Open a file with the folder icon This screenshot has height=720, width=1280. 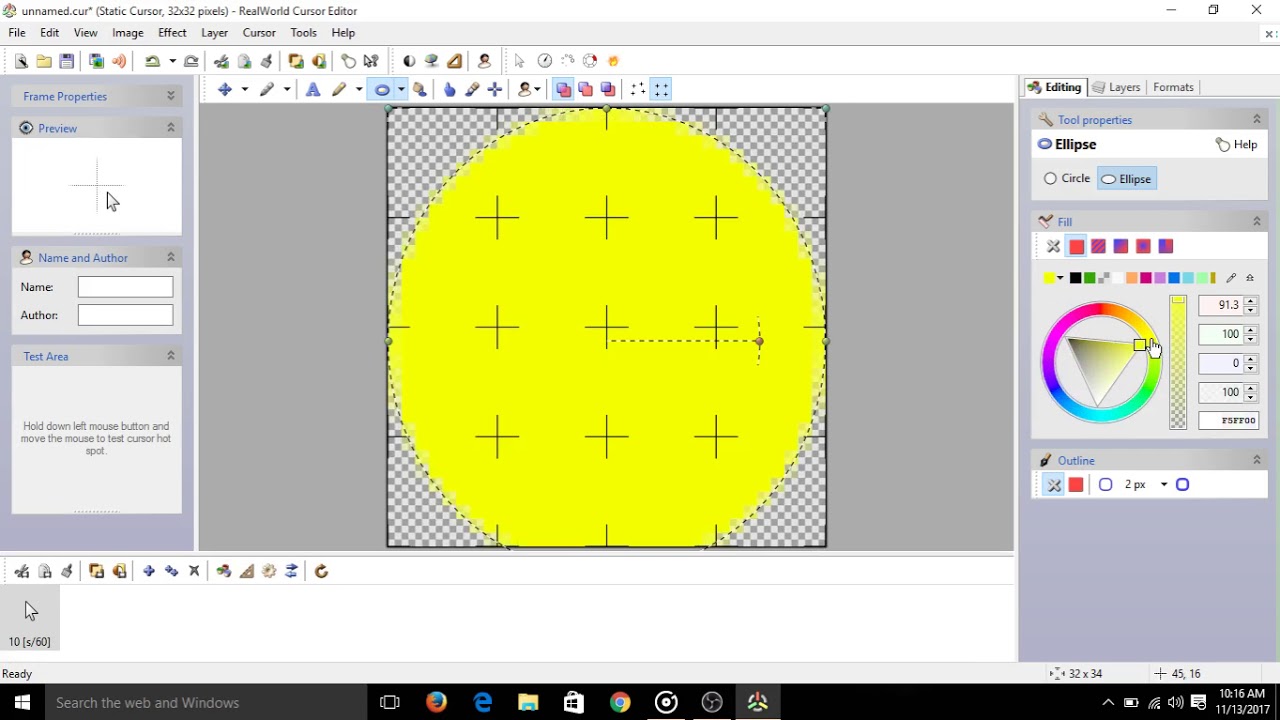[44, 61]
